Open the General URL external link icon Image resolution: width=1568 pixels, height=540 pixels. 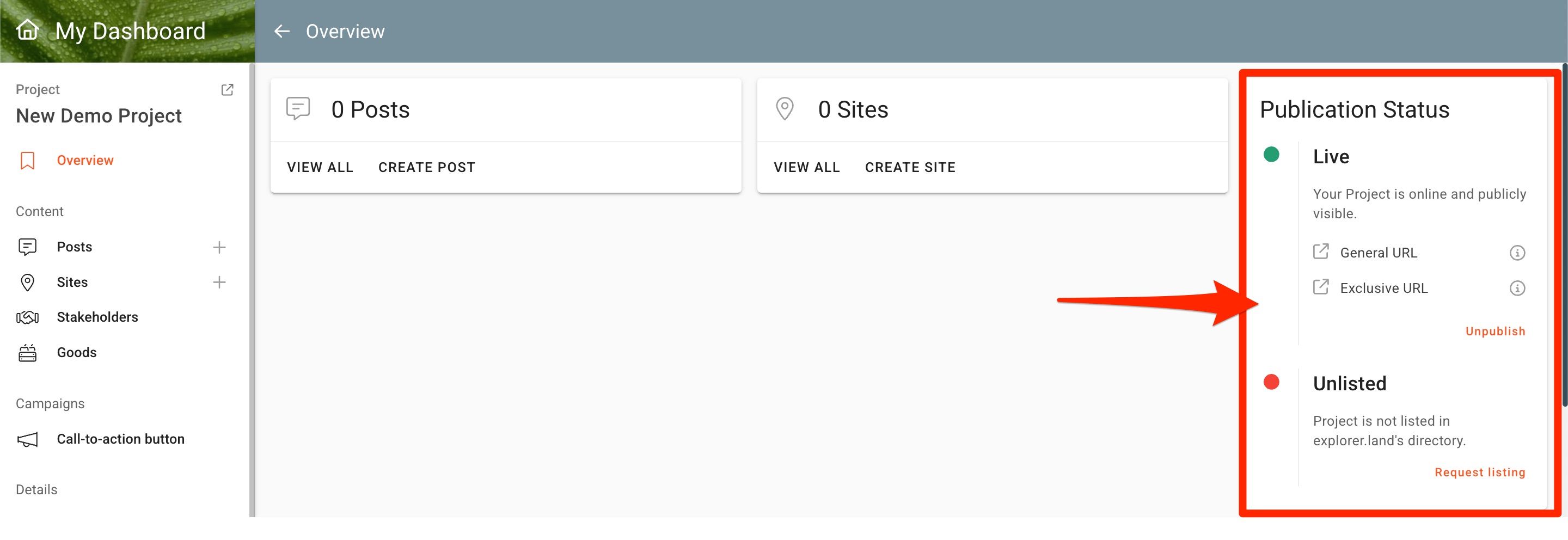pos(1320,251)
